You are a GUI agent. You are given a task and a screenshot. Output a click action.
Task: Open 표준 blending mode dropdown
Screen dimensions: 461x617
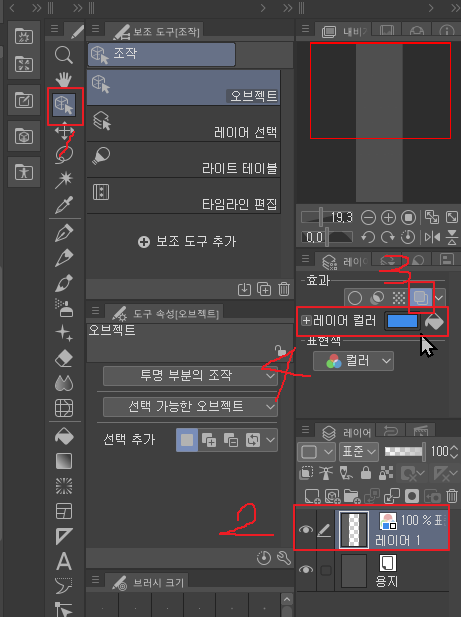pyautogui.click(x=359, y=451)
